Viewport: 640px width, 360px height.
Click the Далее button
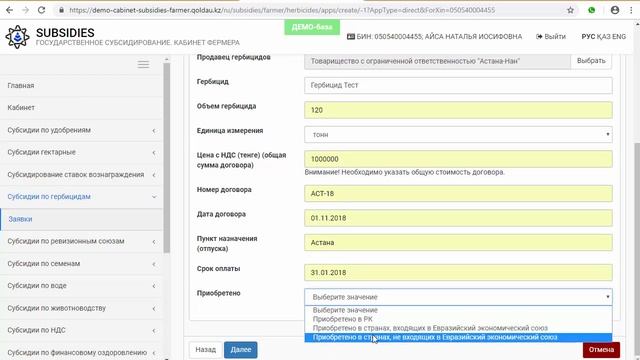point(241,350)
